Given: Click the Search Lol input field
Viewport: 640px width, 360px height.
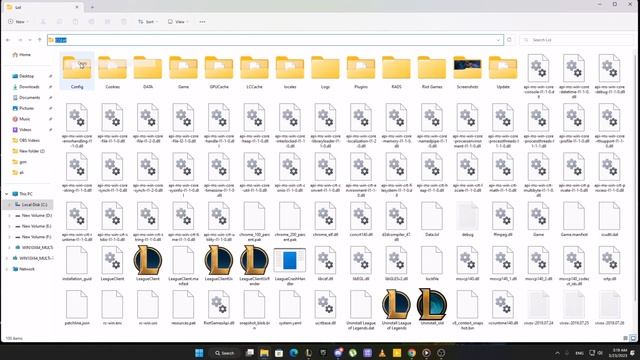Looking at the screenshot, I should (576, 40).
